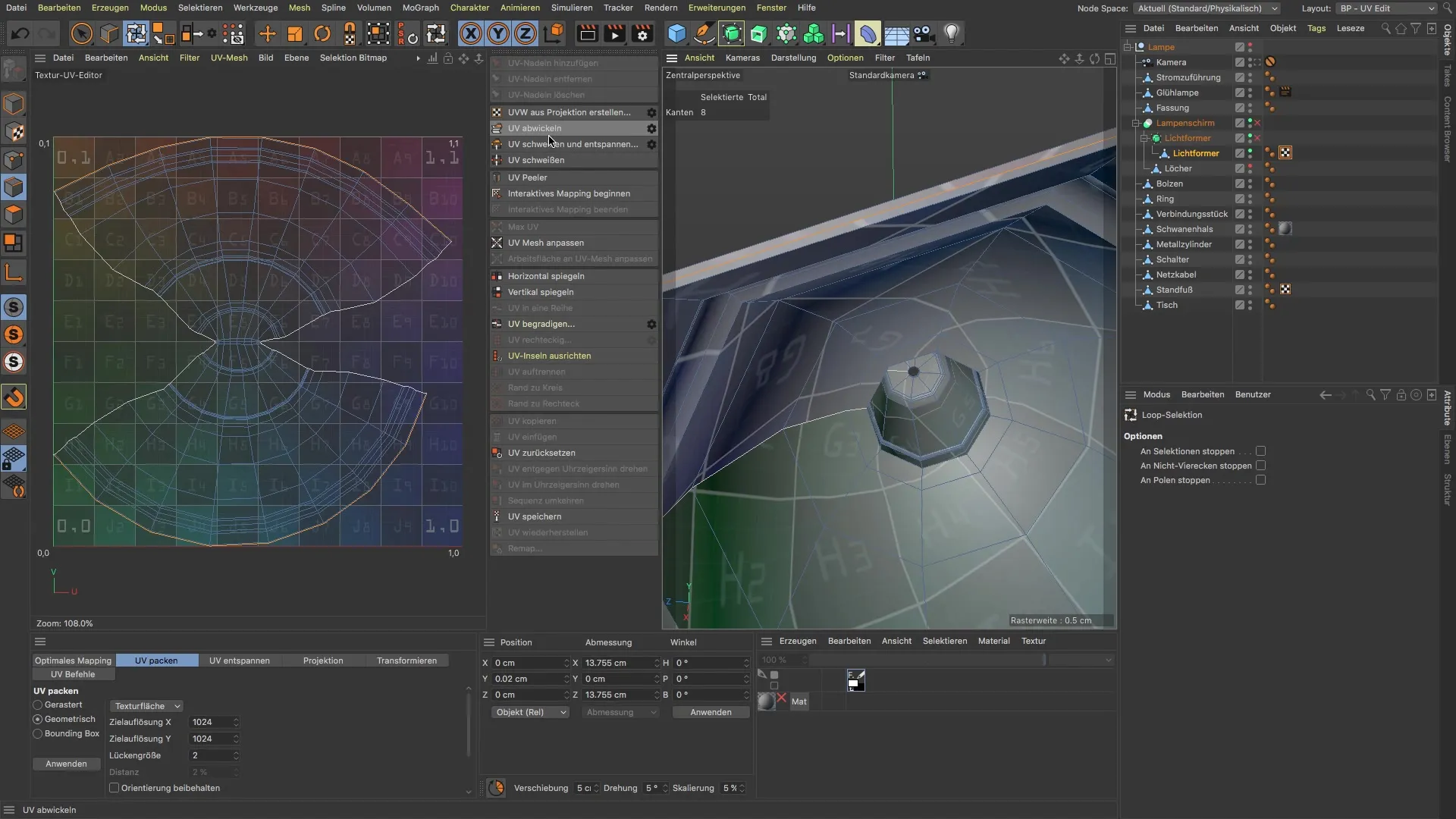Click the search icon in Object manager
1456x819 pixels.
(x=1385, y=28)
